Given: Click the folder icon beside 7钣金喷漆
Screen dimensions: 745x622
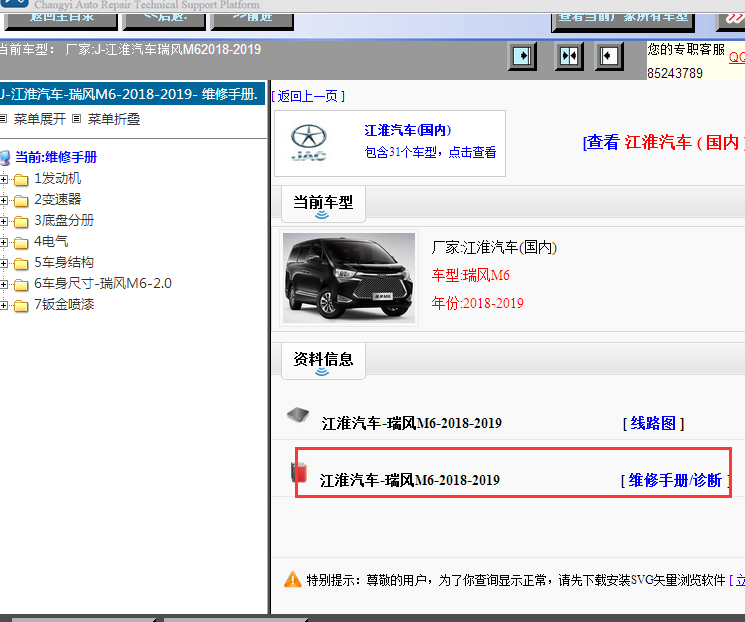Looking at the screenshot, I should tap(21, 305).
